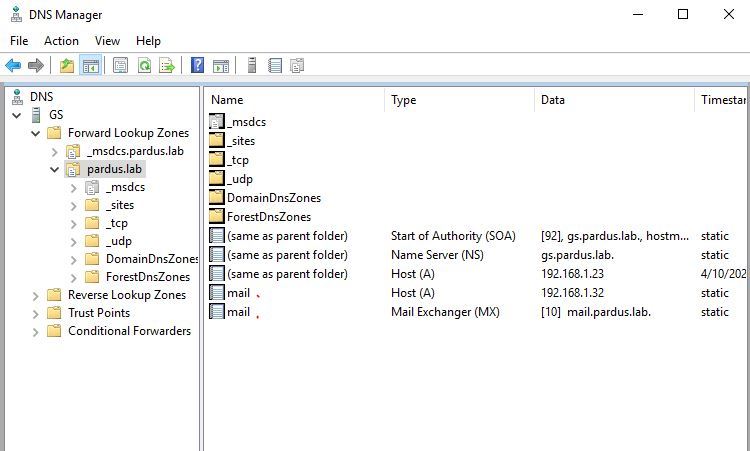Expand ForestDnsZones chevron in tree

[x=73, y=278]
